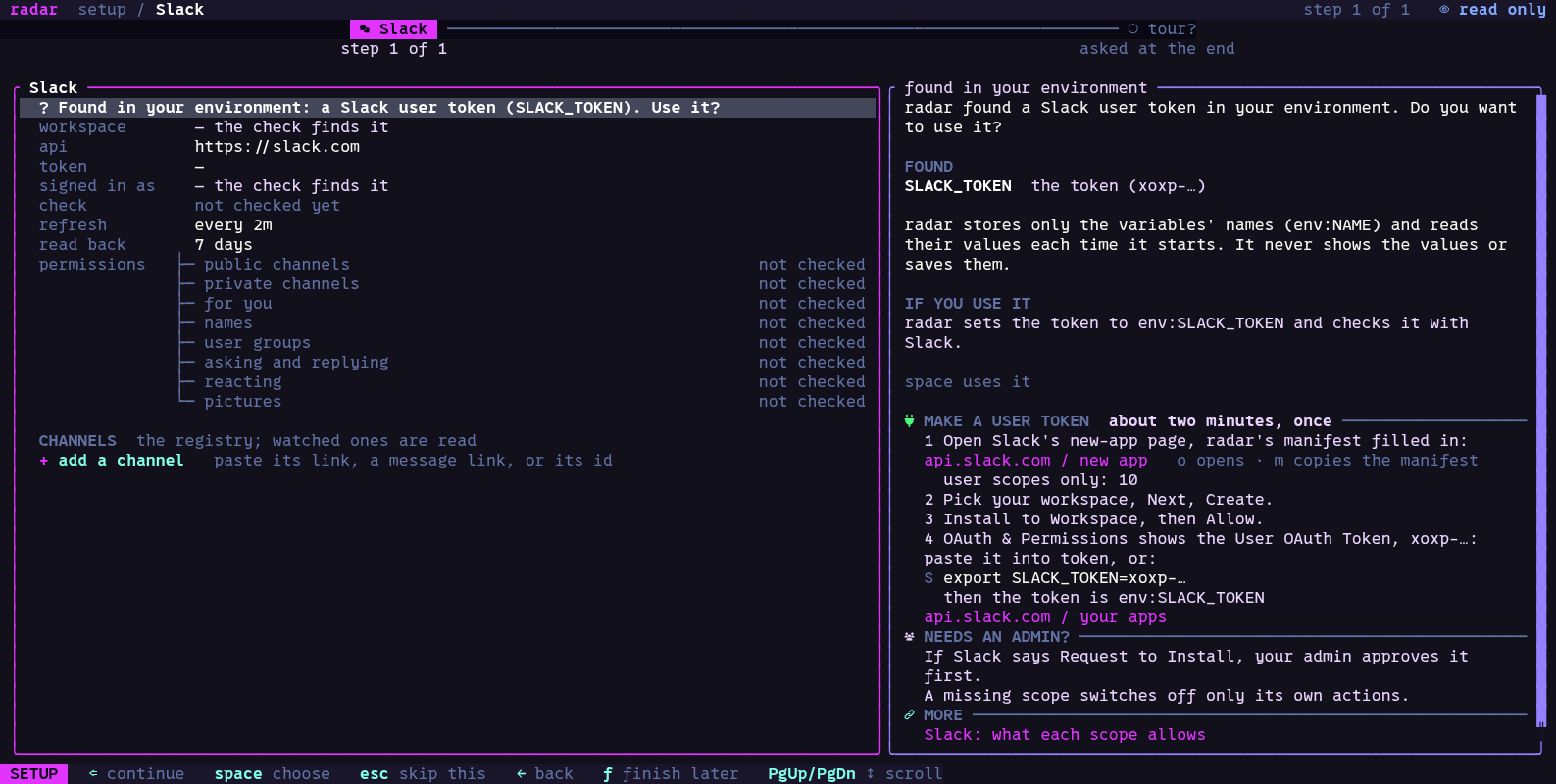Open Slack: what each scope allows link
Viewport: 1556px width, 784px height.
pyautogui.click(x=1065, y=735)
